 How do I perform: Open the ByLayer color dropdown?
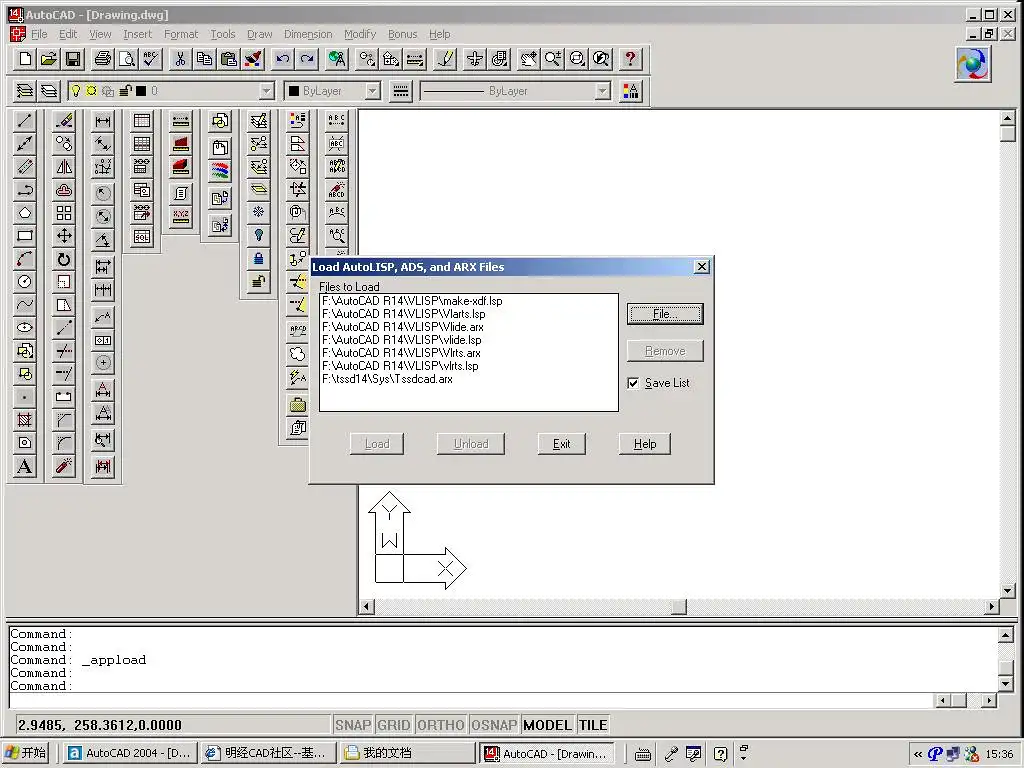372,91
